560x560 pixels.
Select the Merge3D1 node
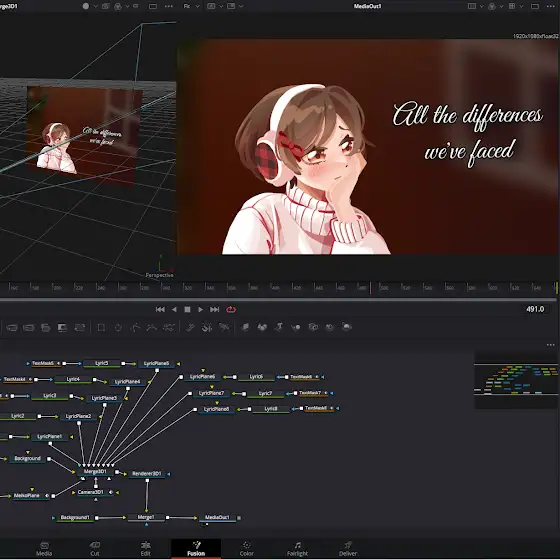coord(95,471)
